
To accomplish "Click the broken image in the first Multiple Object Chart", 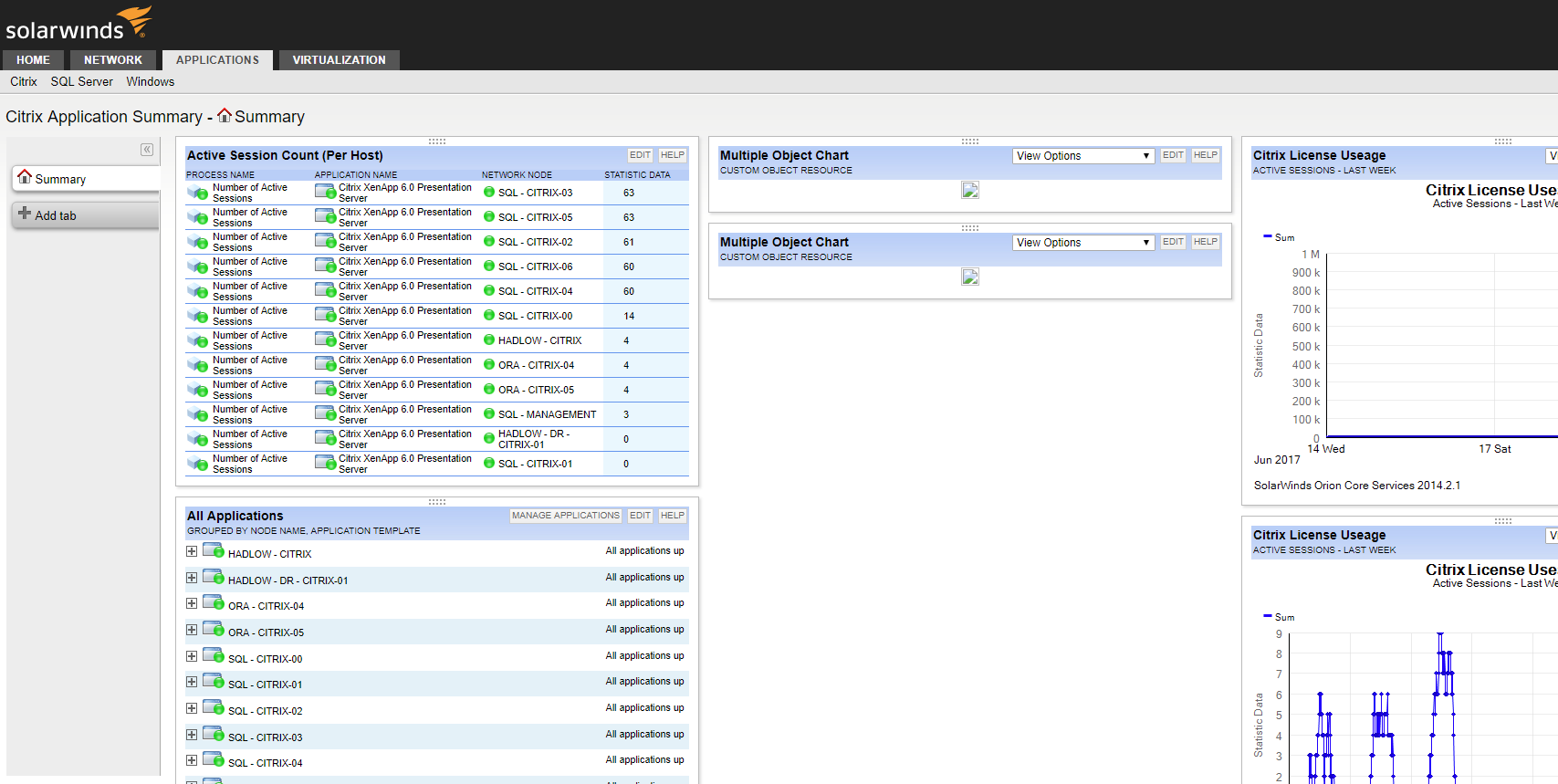I will (x=970, y=190).
